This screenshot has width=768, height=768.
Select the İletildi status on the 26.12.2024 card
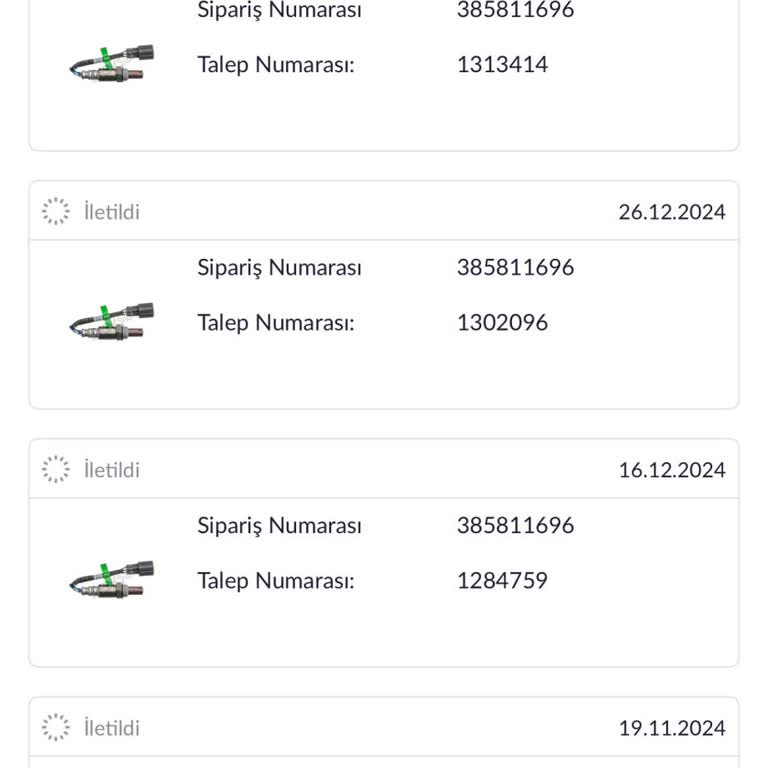coord(112,212)
